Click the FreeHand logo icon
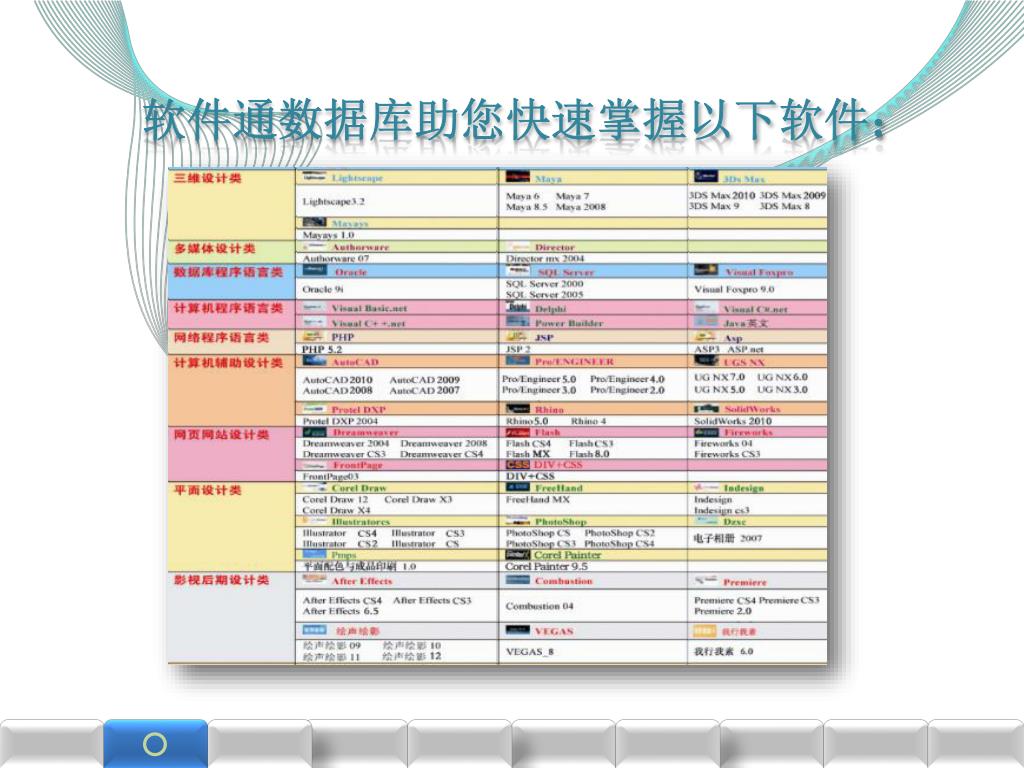 [518, 487]
